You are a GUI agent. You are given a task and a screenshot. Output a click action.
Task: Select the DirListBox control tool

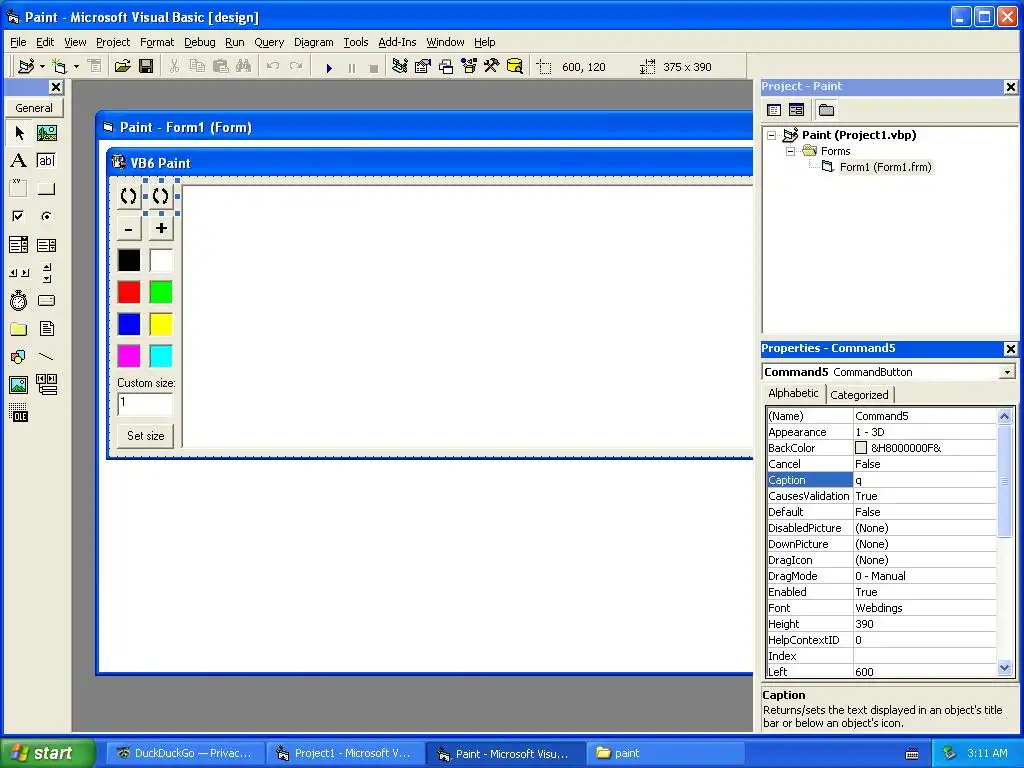[x=19, y=328]
